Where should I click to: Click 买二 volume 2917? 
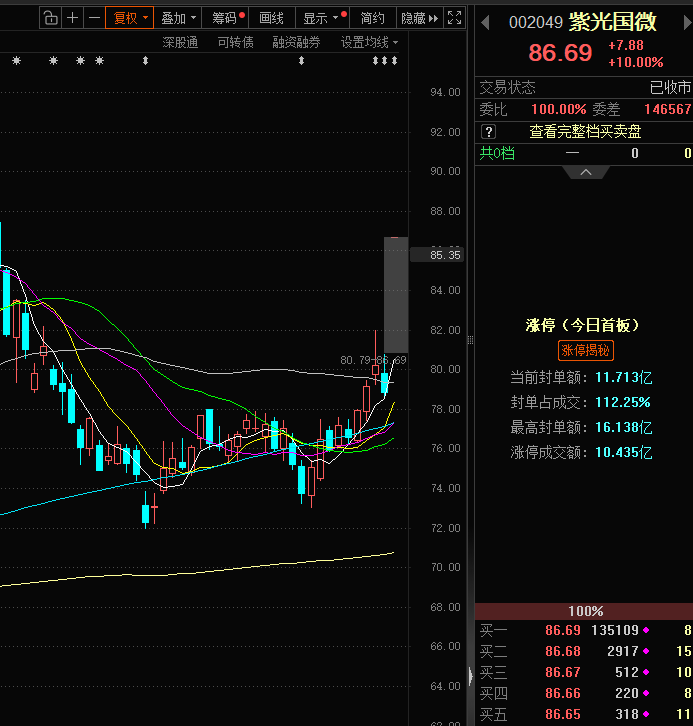[623, 651]
